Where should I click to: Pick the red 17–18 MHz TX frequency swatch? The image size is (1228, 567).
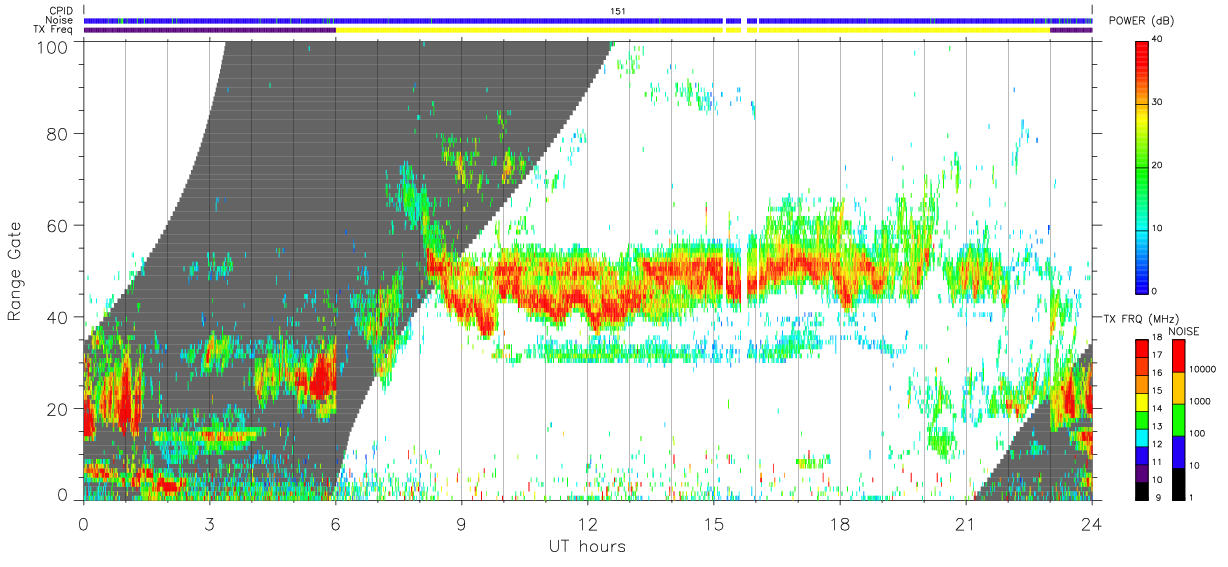click(1142, 347)
